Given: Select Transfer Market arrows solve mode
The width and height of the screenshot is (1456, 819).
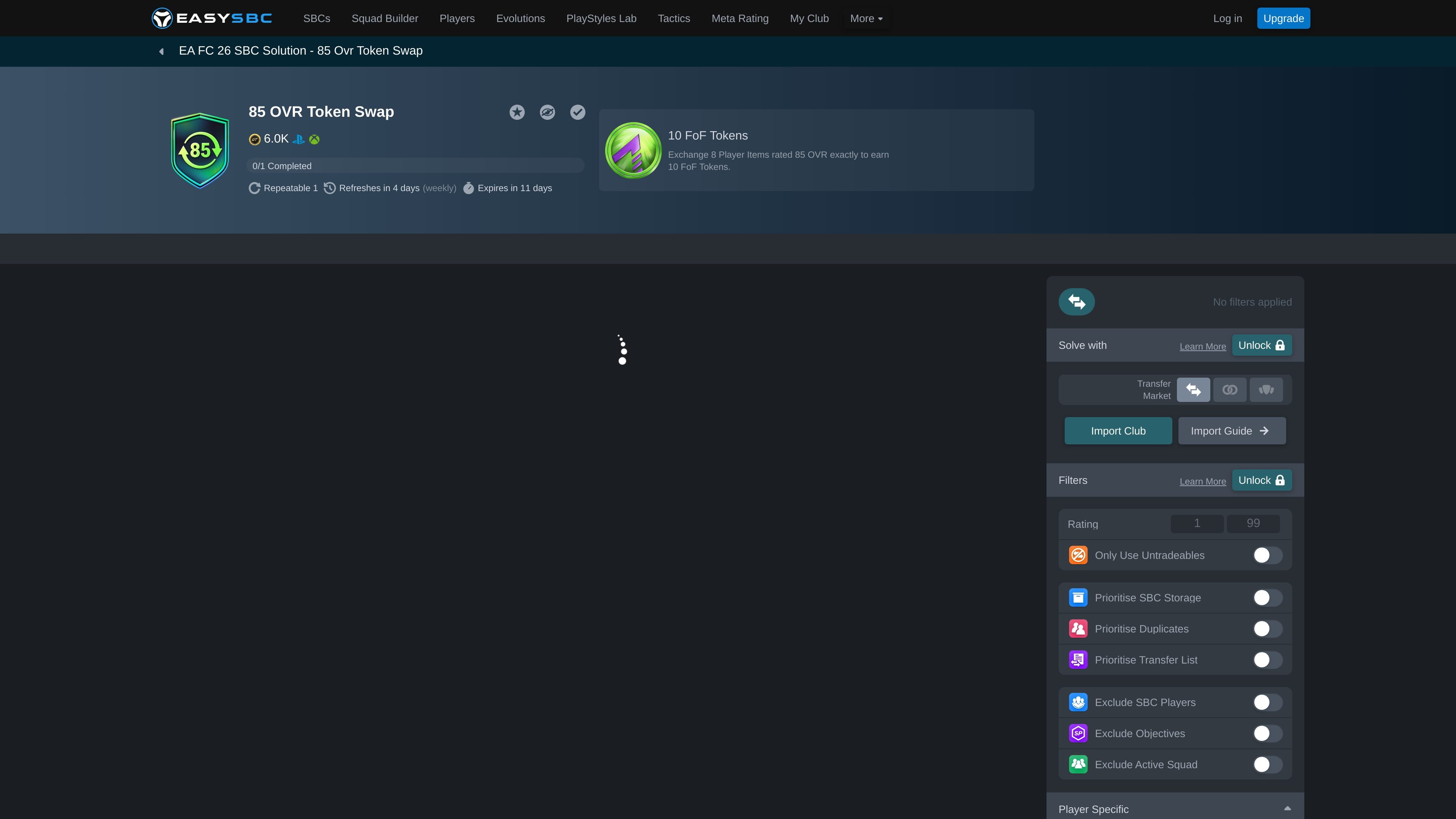Looking at the screenshot, I should 1193,390.
